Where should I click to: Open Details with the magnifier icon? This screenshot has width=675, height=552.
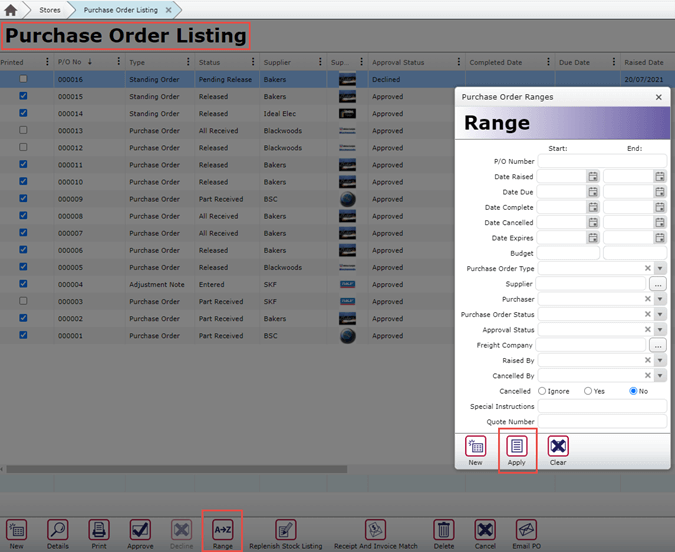point(58,530)
